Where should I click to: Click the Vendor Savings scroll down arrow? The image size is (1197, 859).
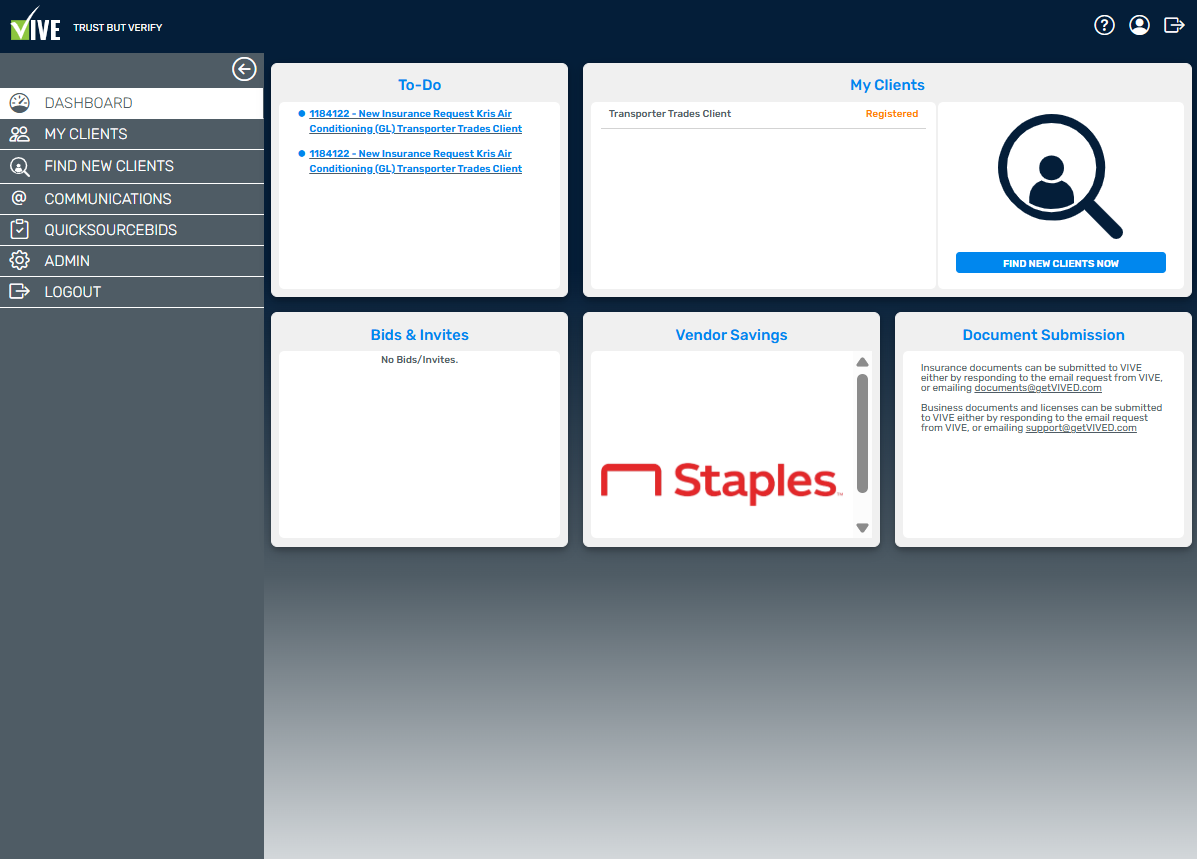[862, 528]
